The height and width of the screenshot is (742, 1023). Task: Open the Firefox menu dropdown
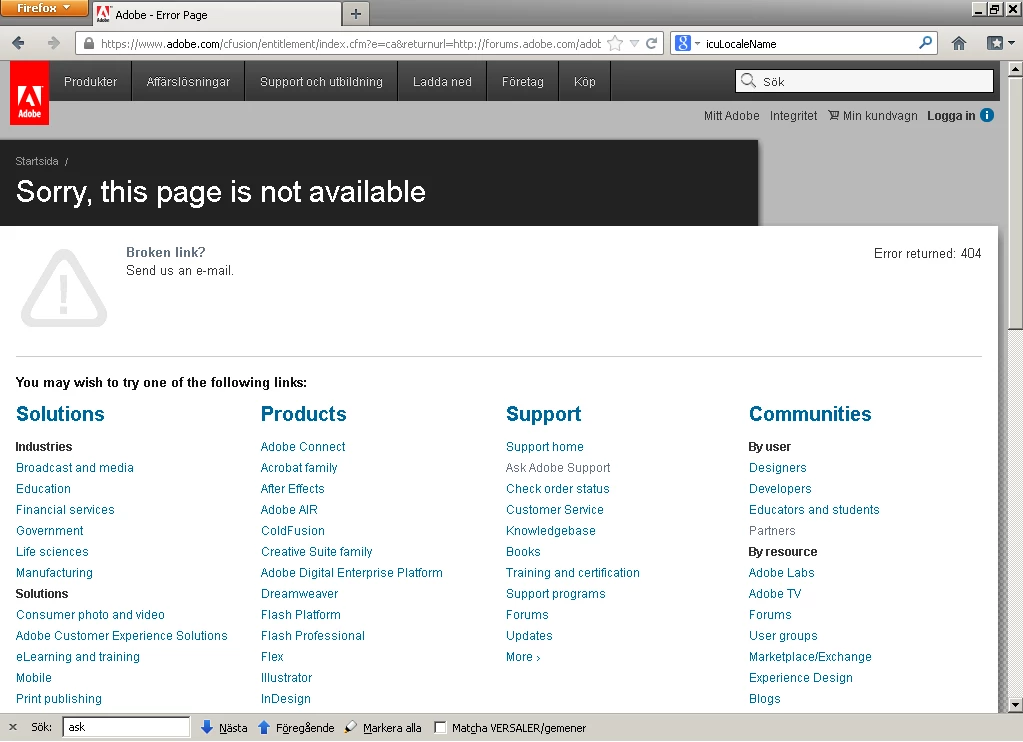(x=44, y=8)
